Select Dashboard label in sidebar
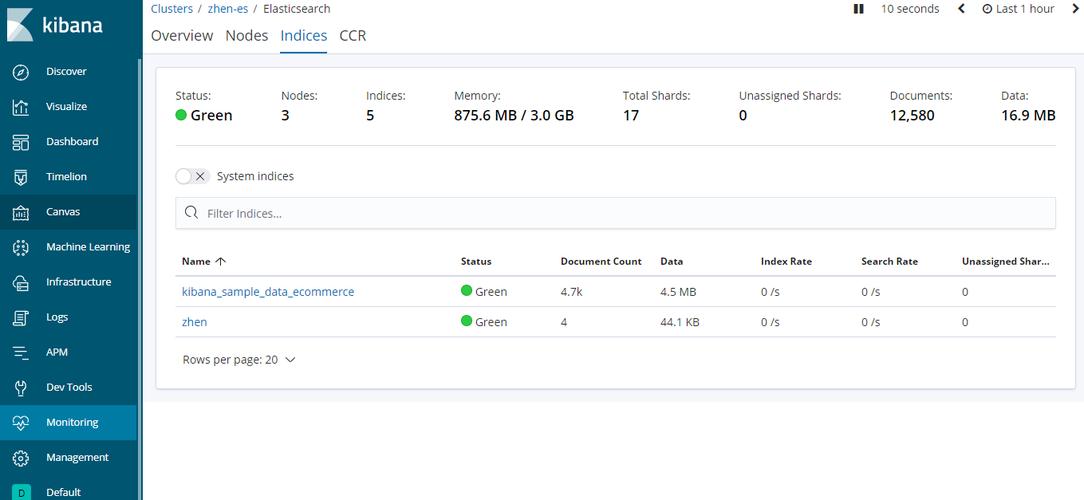This screenshot has width=1084, height=500. coord(72,141)
